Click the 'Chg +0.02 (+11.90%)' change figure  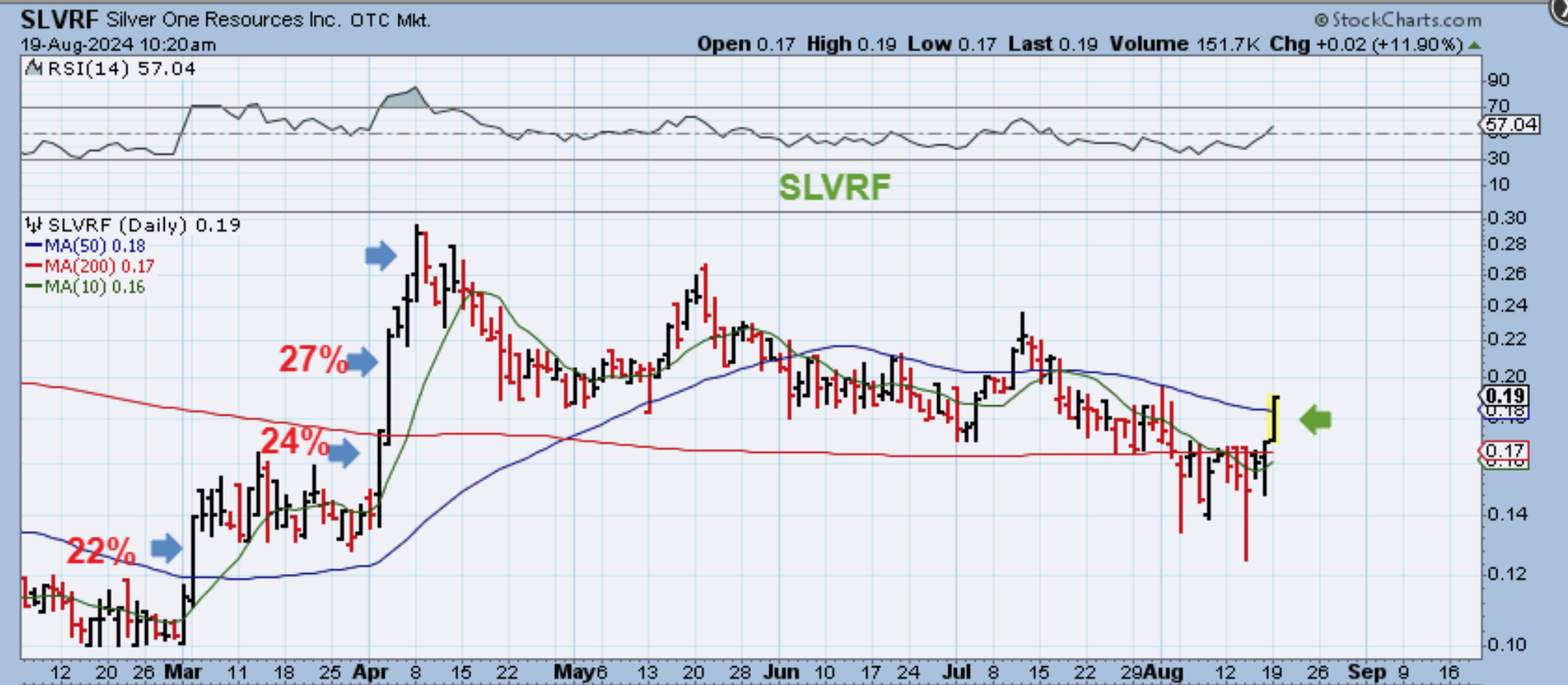(1366, 44)
